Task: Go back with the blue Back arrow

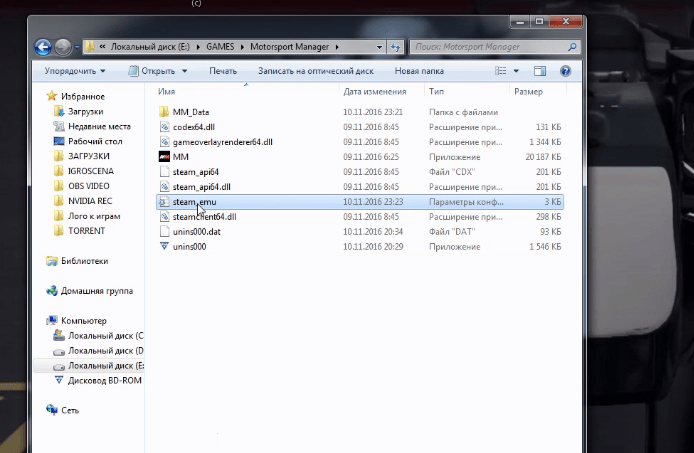Action: click(43, 47)
